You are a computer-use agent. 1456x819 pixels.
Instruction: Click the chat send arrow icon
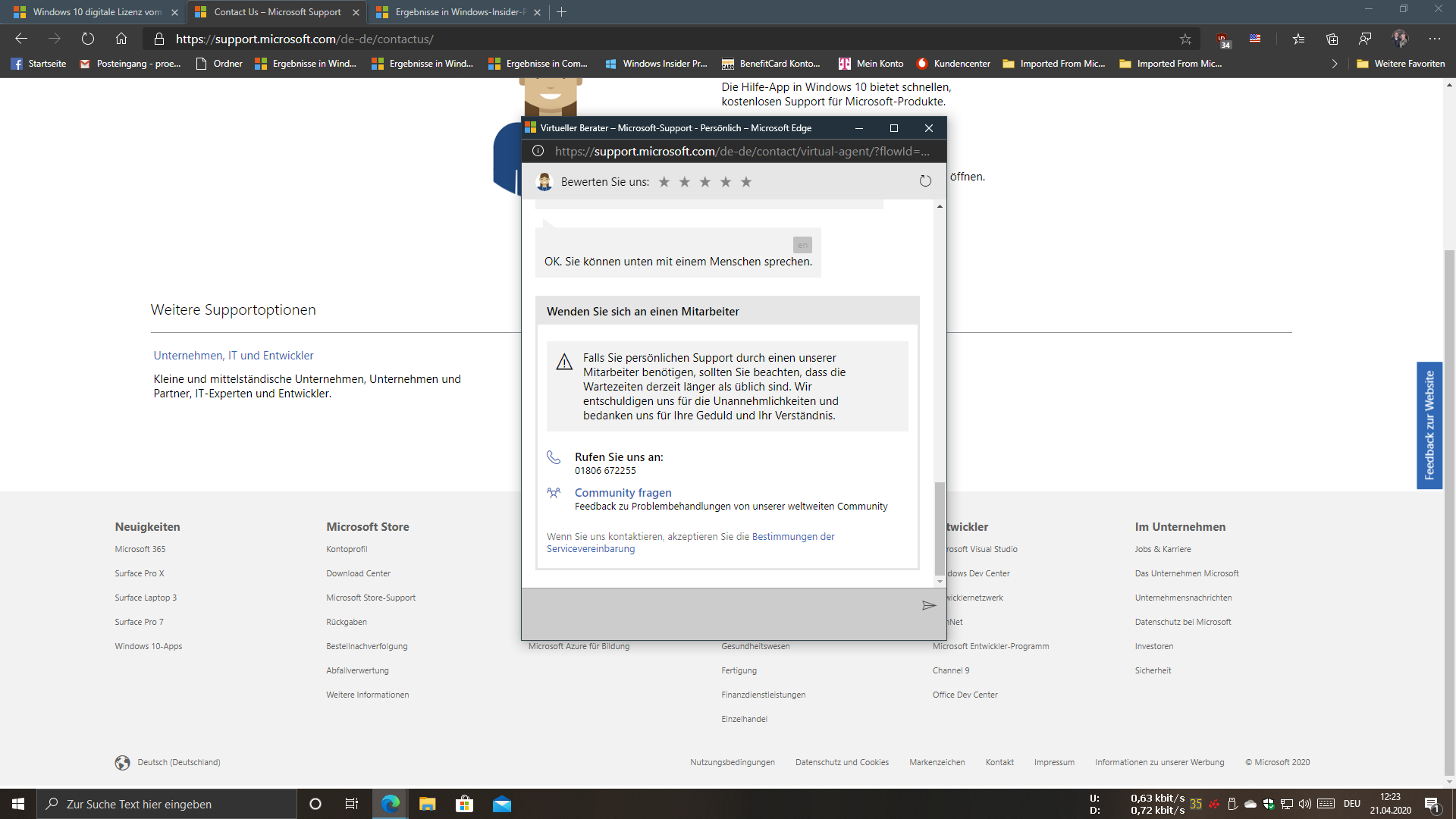tap(928, 605)
